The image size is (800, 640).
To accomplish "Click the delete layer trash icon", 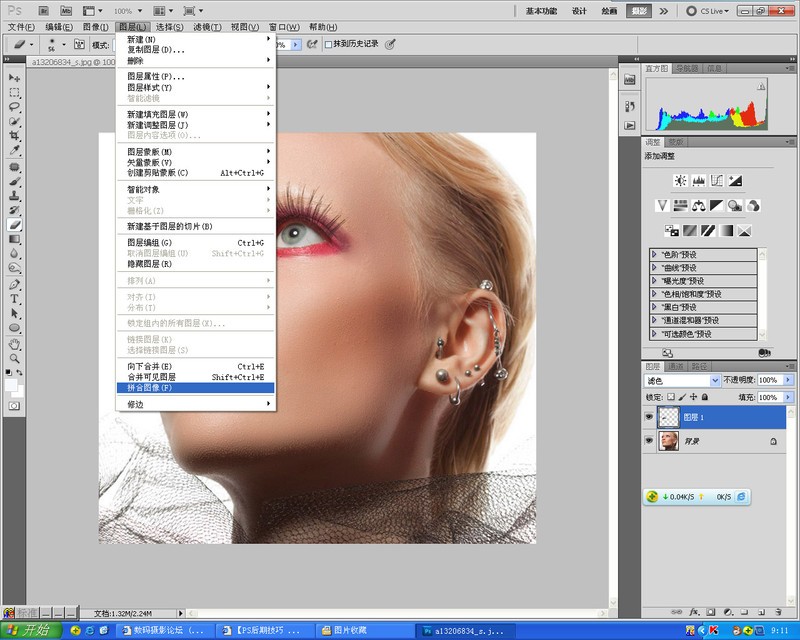I will 778,611.
